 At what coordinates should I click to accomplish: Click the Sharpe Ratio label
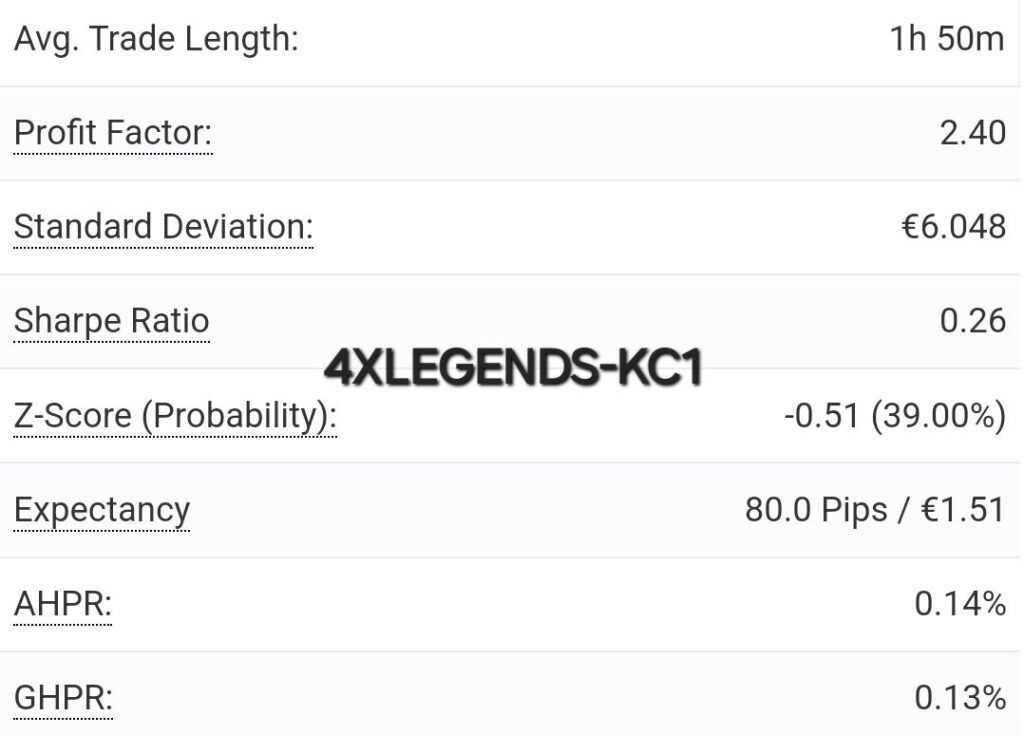pos(112,321)
